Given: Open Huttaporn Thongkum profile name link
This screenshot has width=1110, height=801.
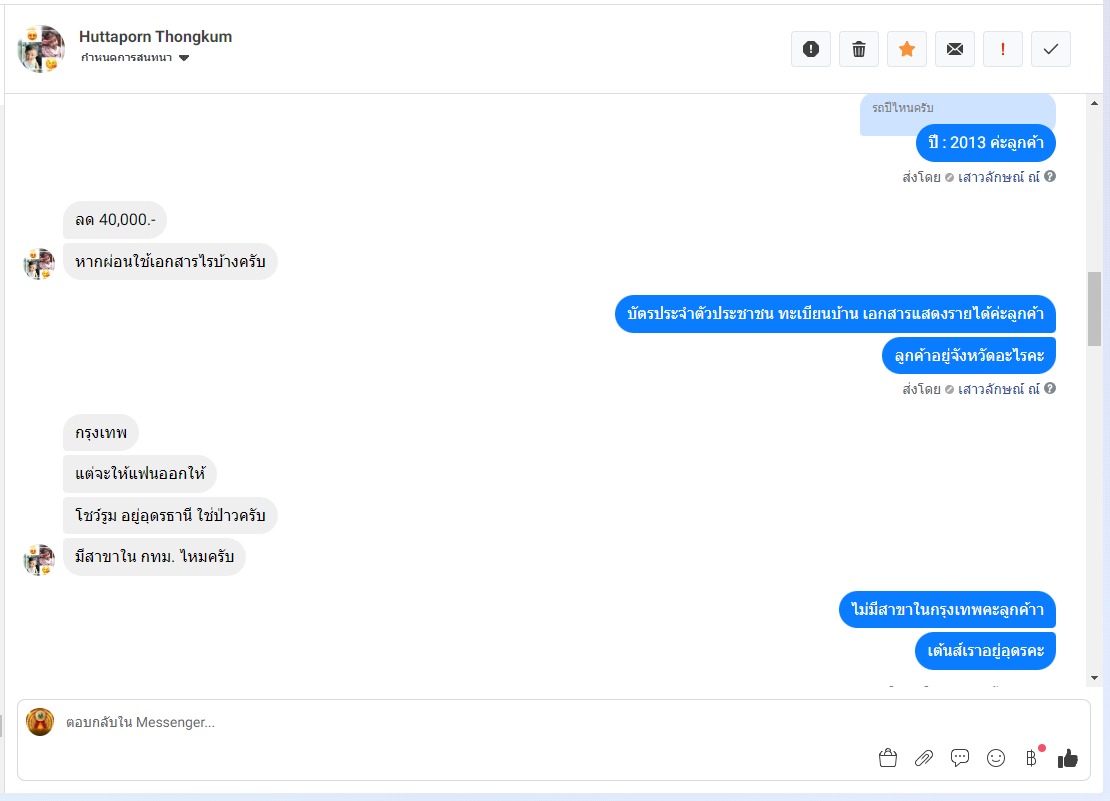Looking at the screenshot, I should (155, 37).
